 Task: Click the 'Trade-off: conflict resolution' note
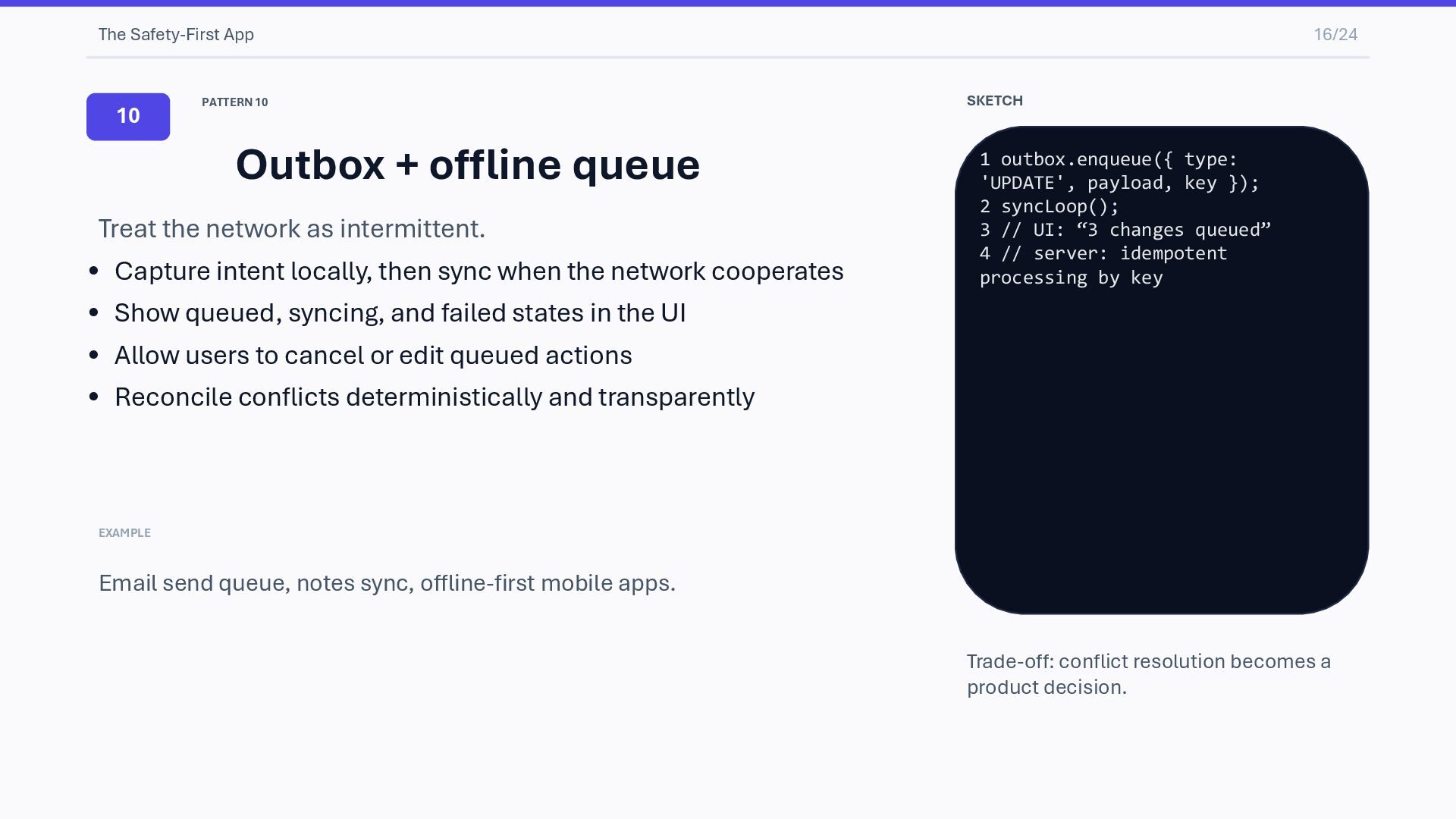[1148, 673]
